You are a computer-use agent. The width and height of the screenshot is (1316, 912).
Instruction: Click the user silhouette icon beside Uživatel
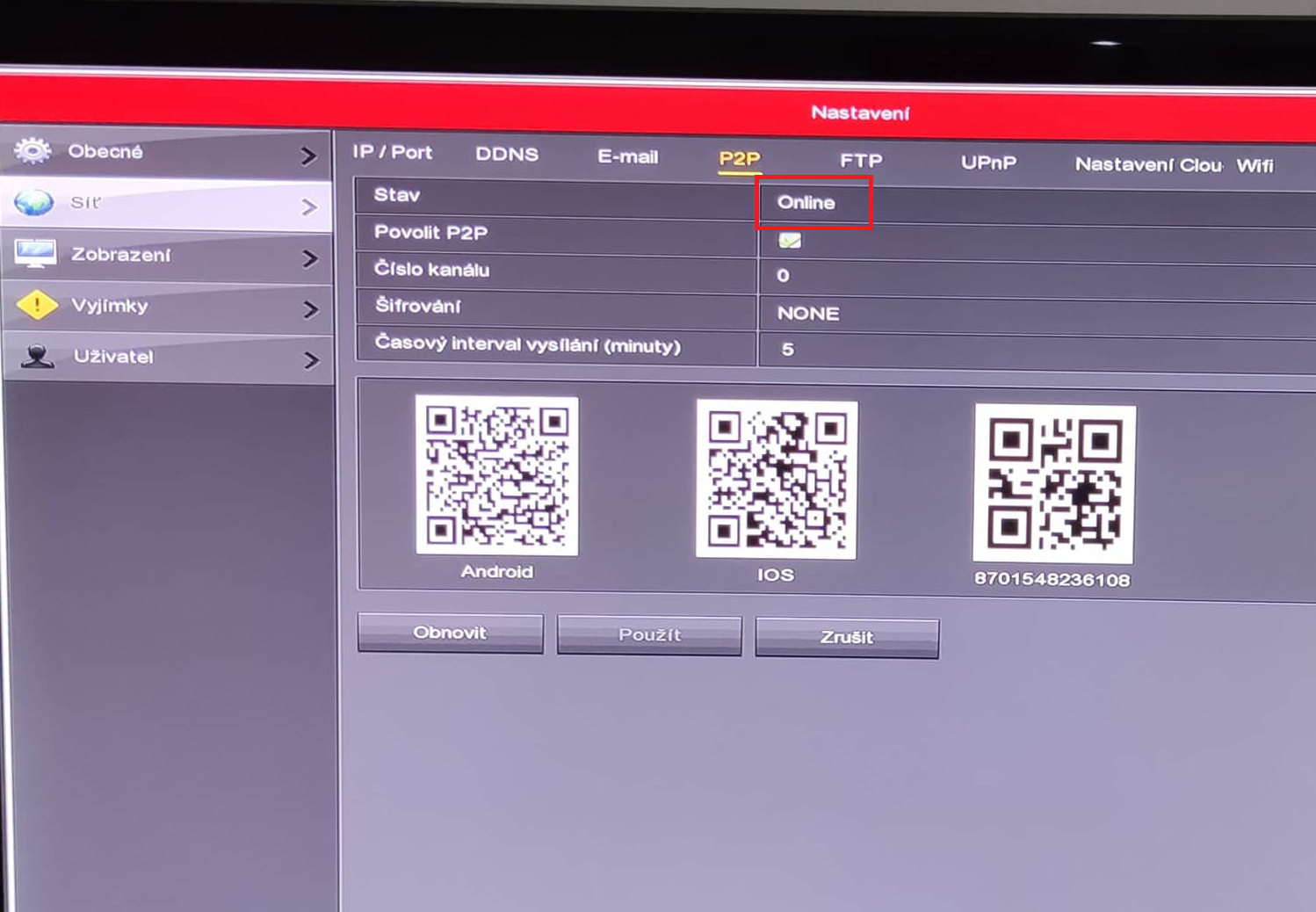38,356
